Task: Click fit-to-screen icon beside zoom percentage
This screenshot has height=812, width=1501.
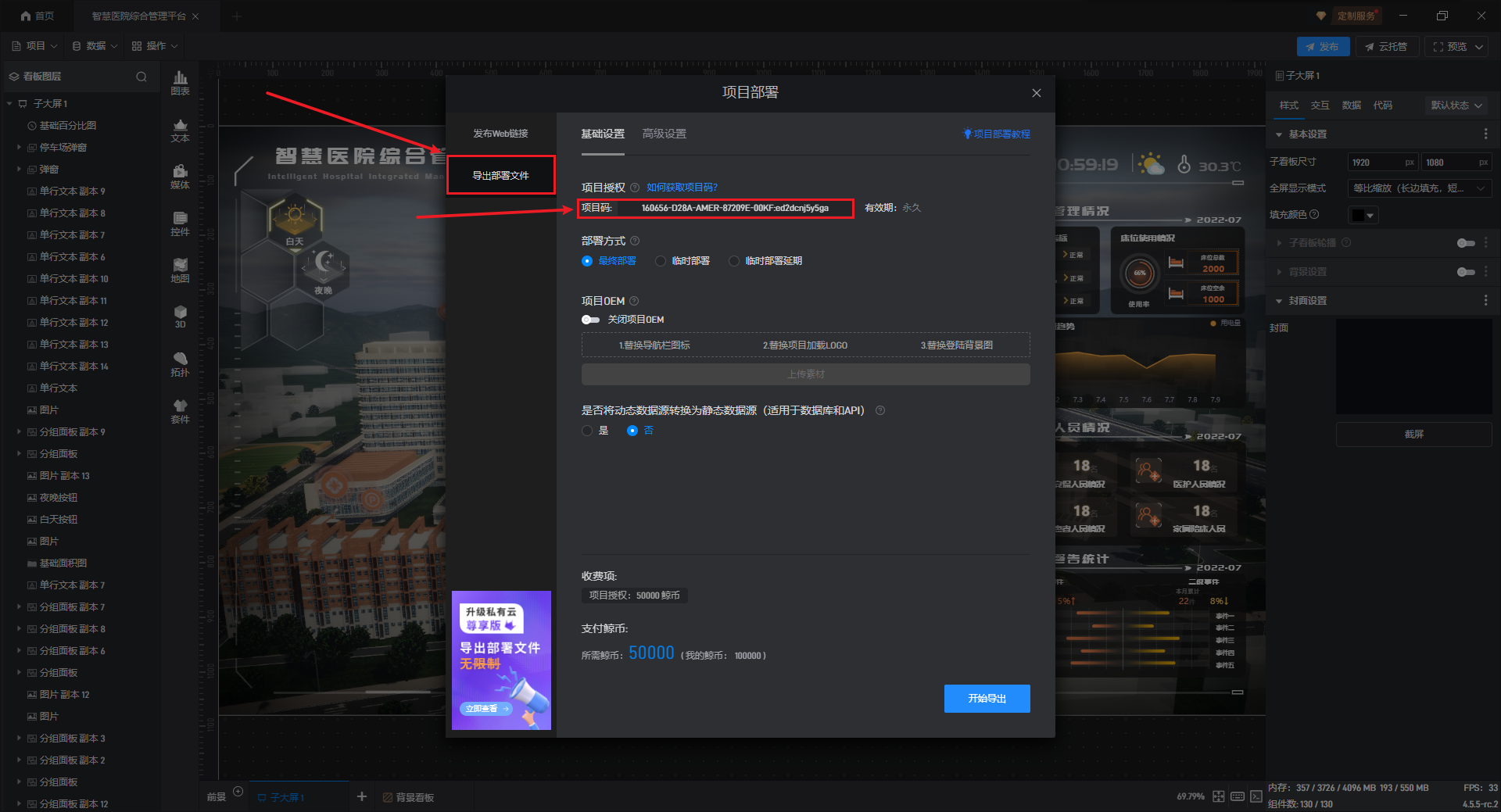Action: click(x=1219, y=796)
